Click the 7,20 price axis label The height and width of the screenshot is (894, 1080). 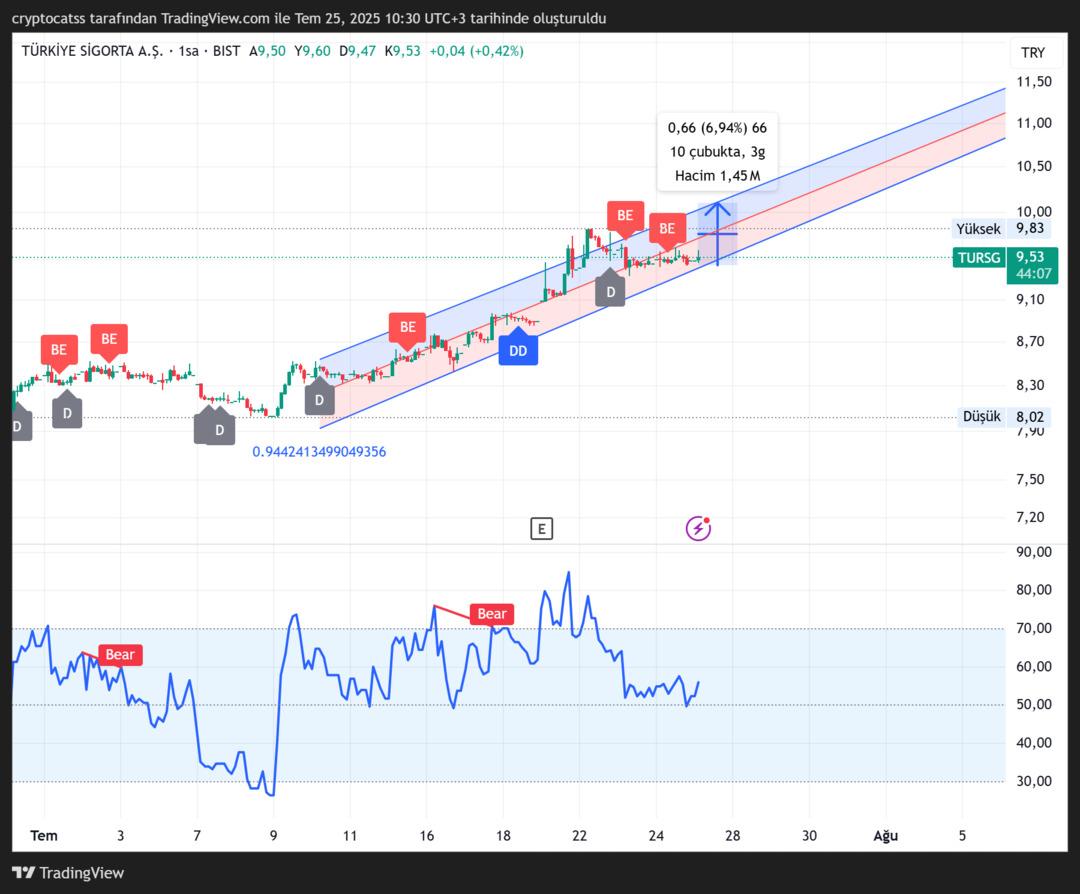pos(1030,517)
